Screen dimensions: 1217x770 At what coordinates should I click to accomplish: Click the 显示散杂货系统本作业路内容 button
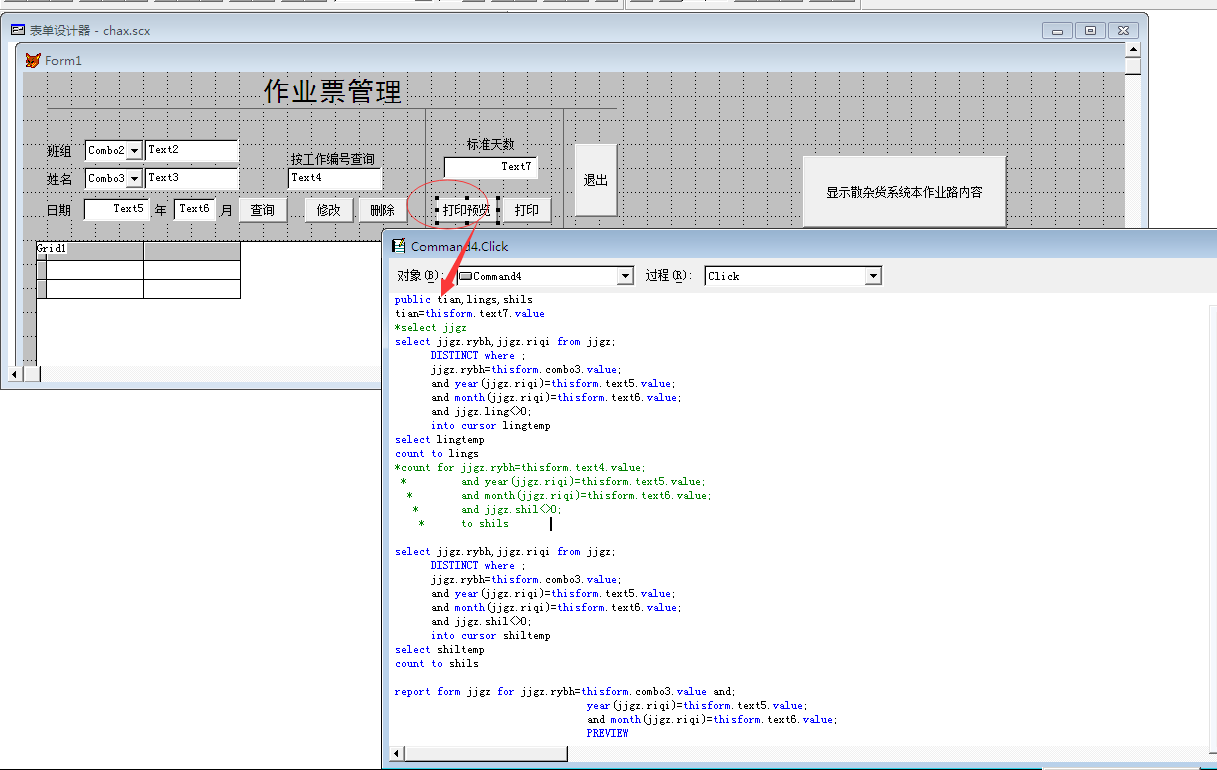click(904, 192)
